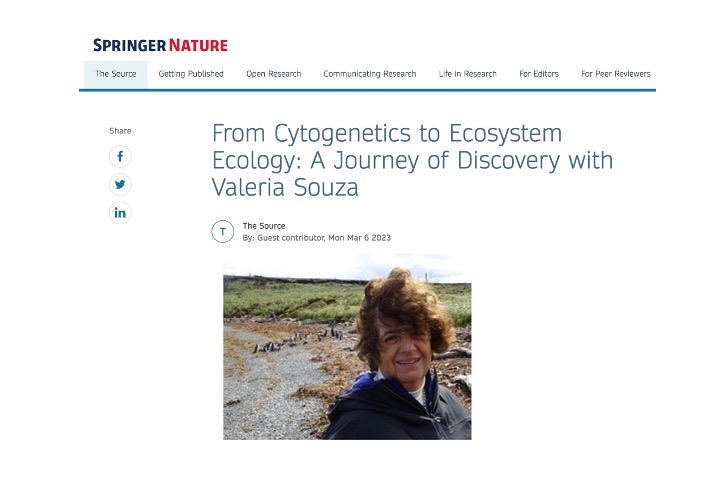Share article on LinkedIn
Viewport: 720px width, 480px height.
pos(120,213)
